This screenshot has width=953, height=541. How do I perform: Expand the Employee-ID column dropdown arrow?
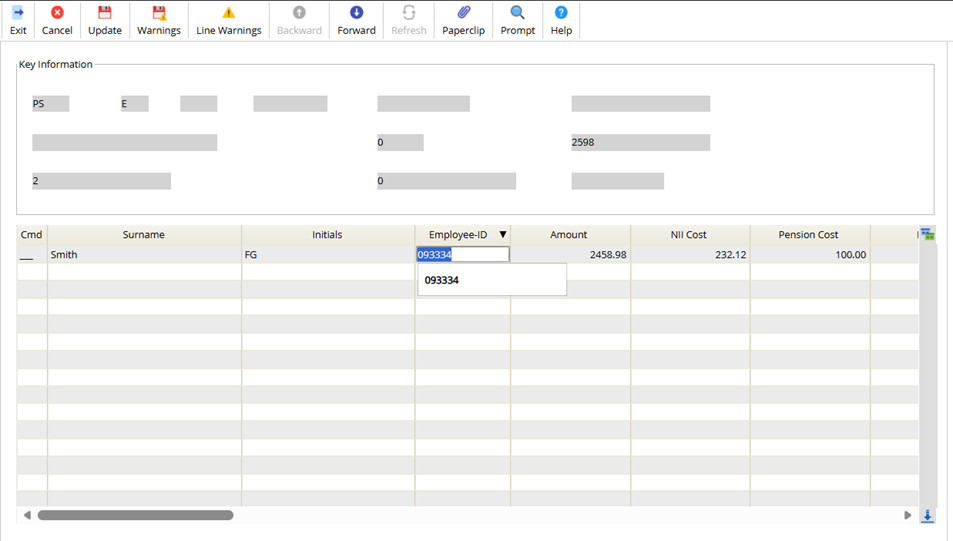pos(503,235)
